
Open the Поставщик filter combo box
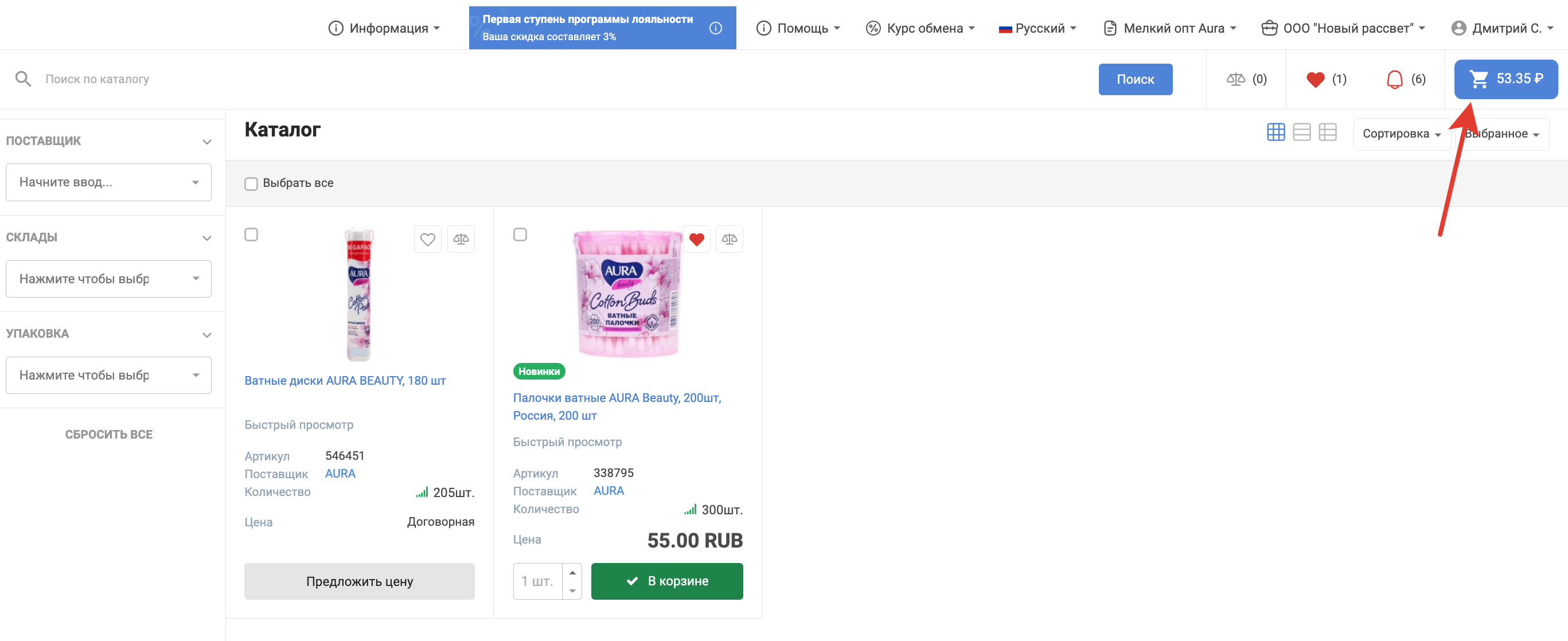[x=108, y=182]
